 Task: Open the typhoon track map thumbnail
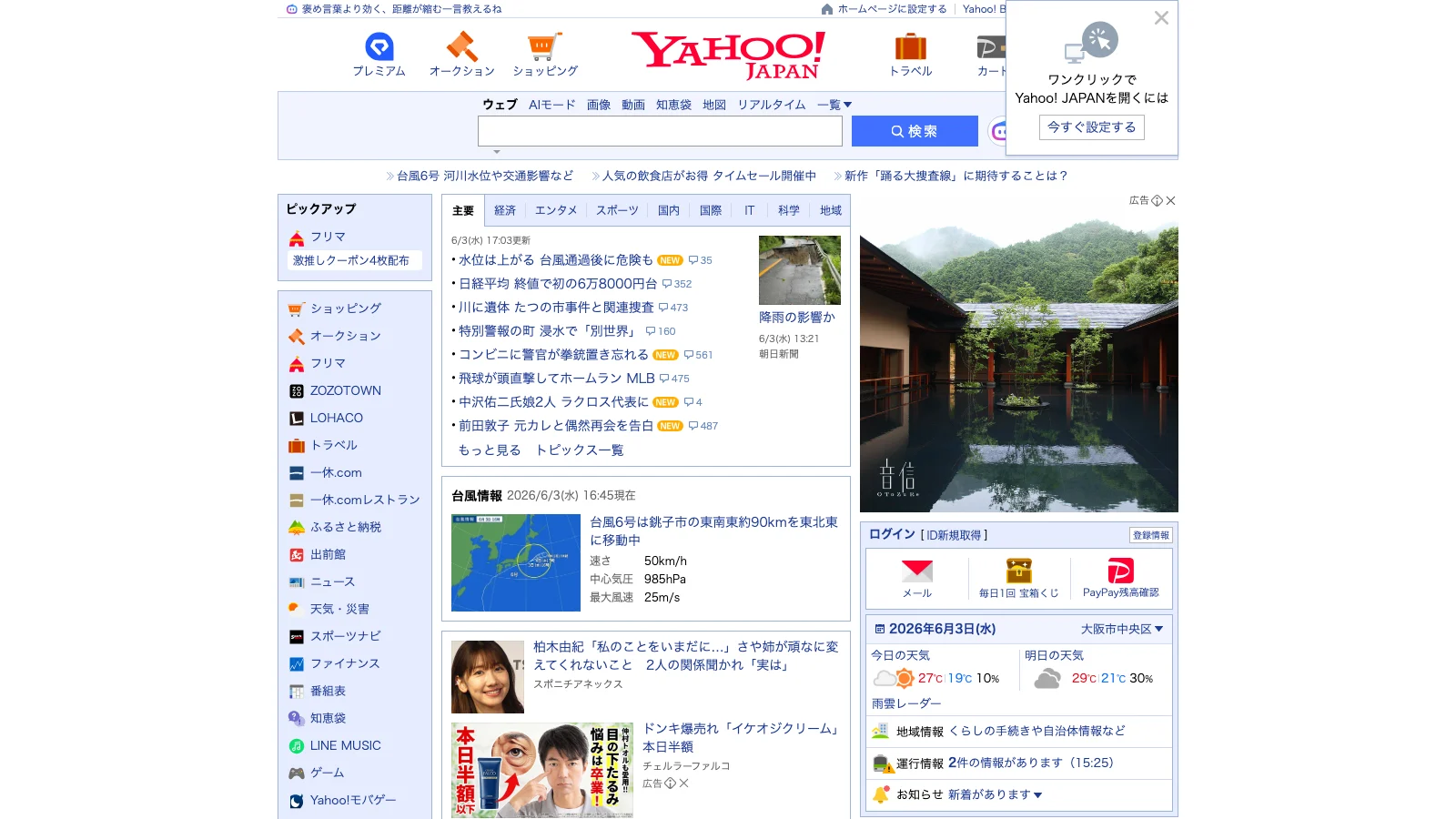point(516,562)
